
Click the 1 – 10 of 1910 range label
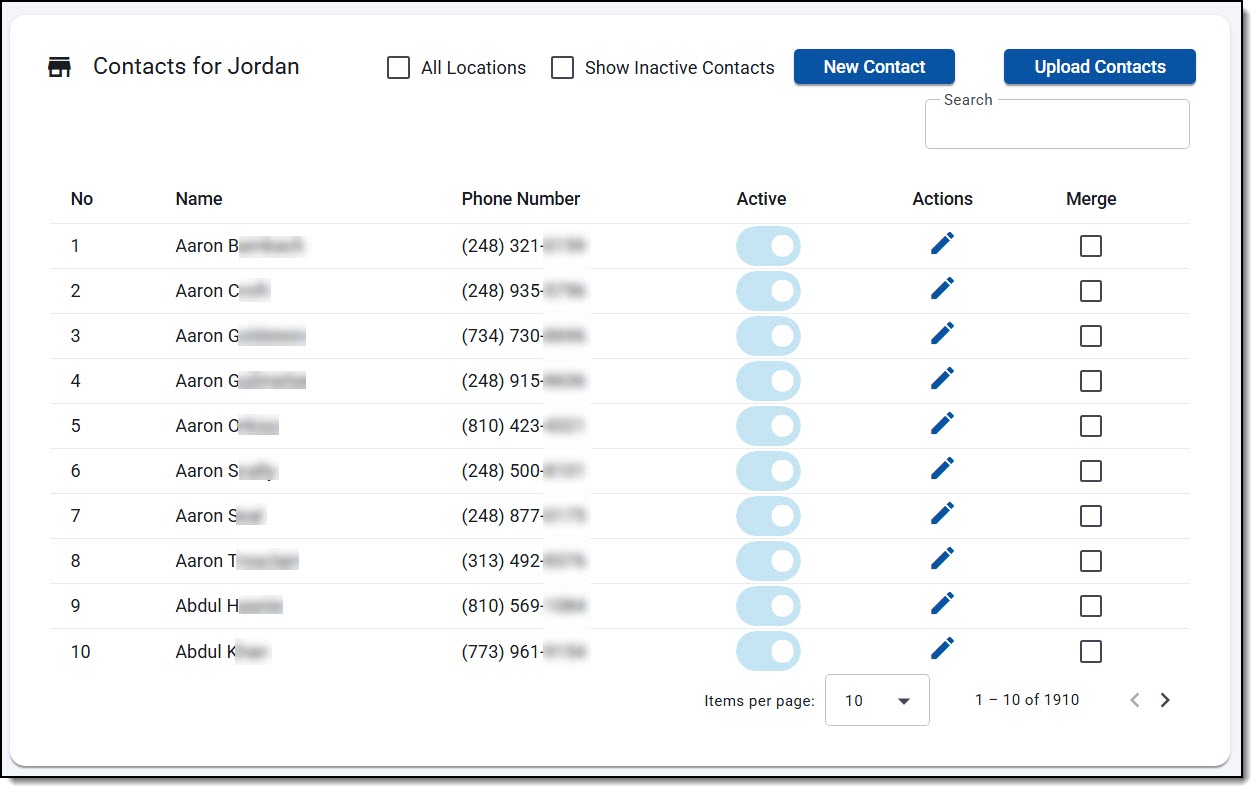(x=1027, y=700)
